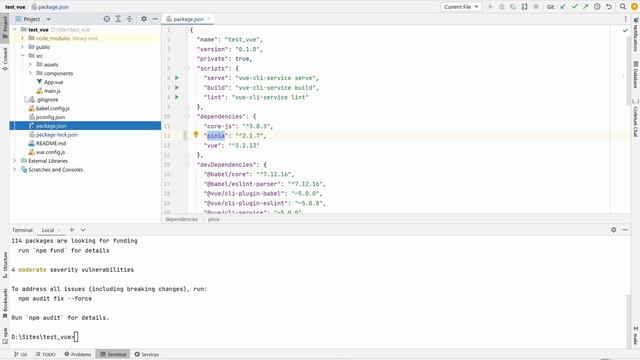The height and width of the screenshot is (360, 640).
Task: Add new terminal session plus icon
Action: click(72, 230)
